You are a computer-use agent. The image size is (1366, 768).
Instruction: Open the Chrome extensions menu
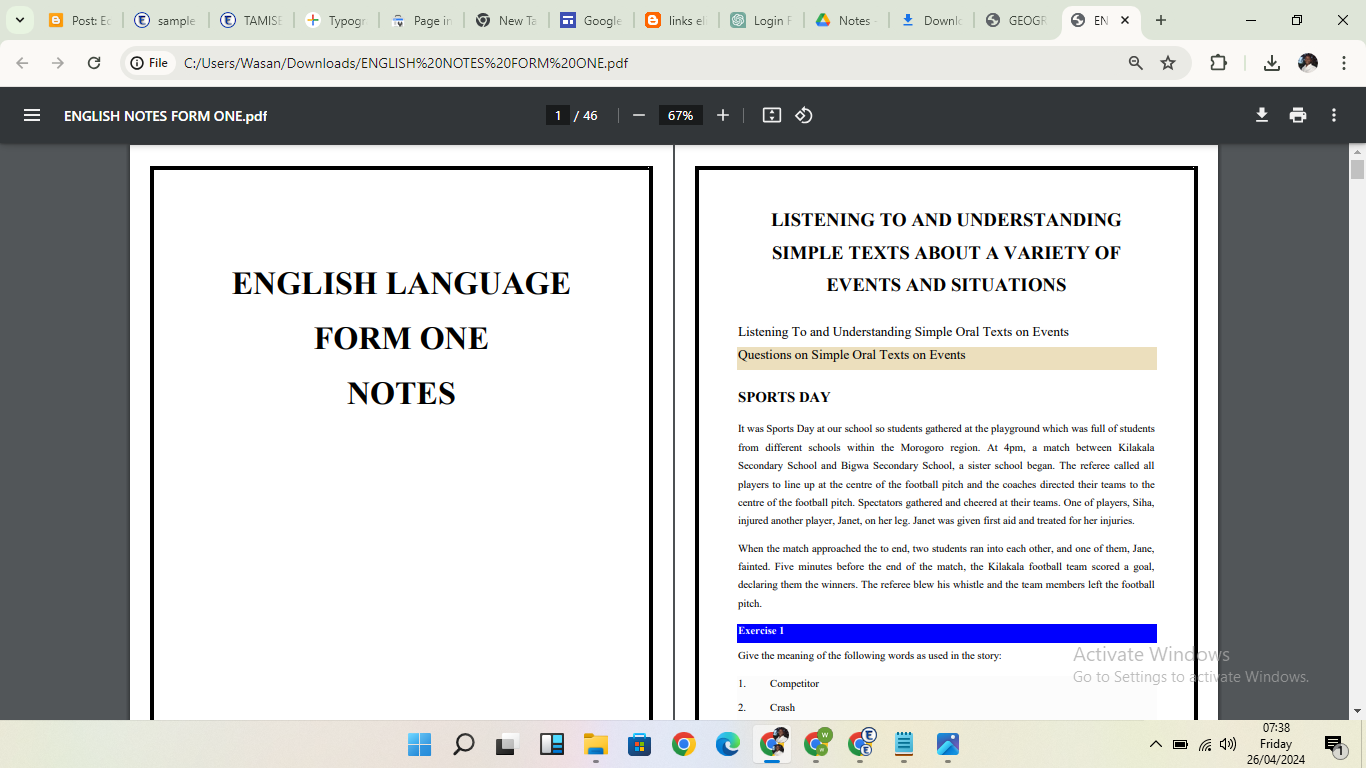[x=1218, y=63]
